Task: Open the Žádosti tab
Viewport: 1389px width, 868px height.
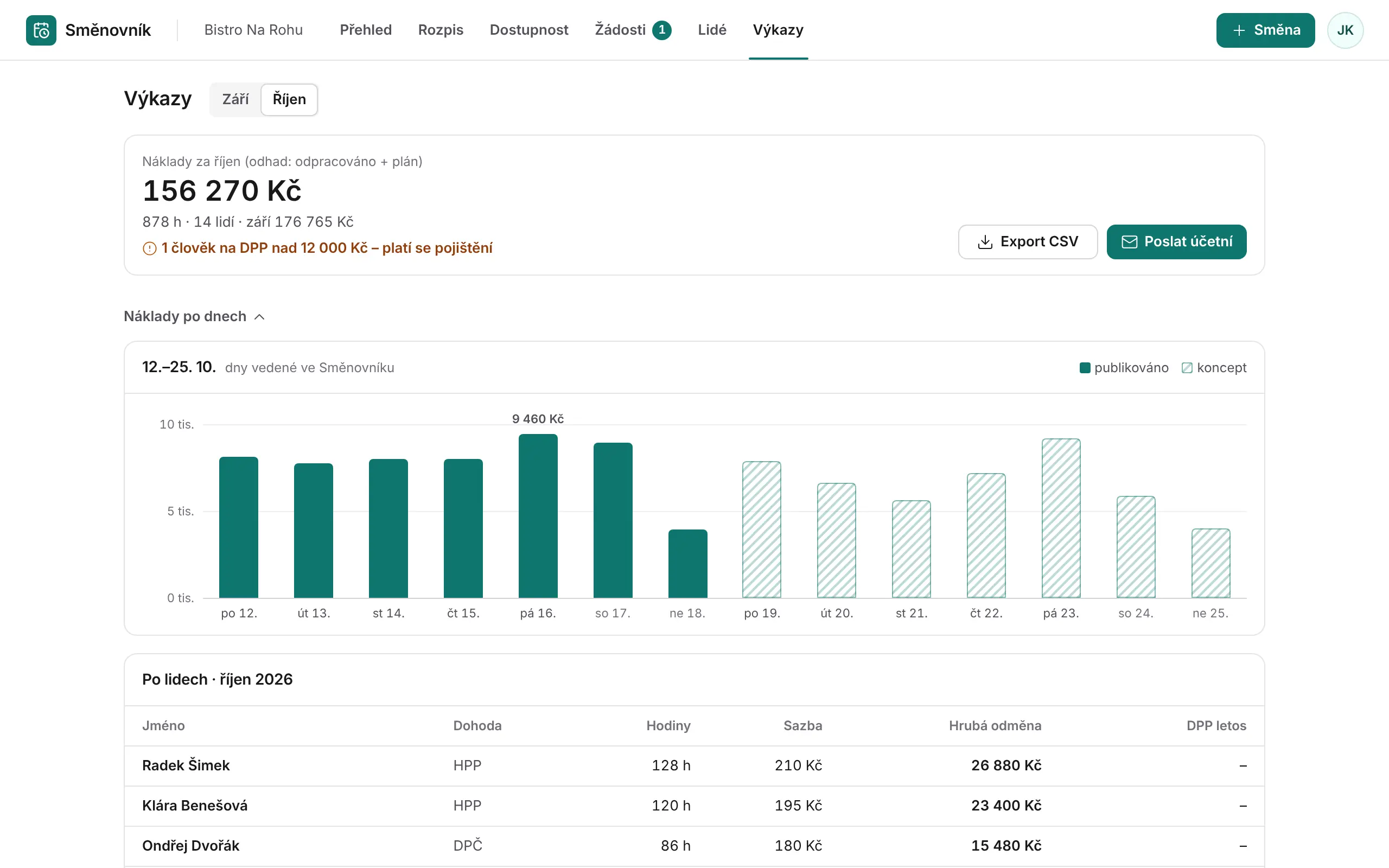Action: tap(633, 30)
